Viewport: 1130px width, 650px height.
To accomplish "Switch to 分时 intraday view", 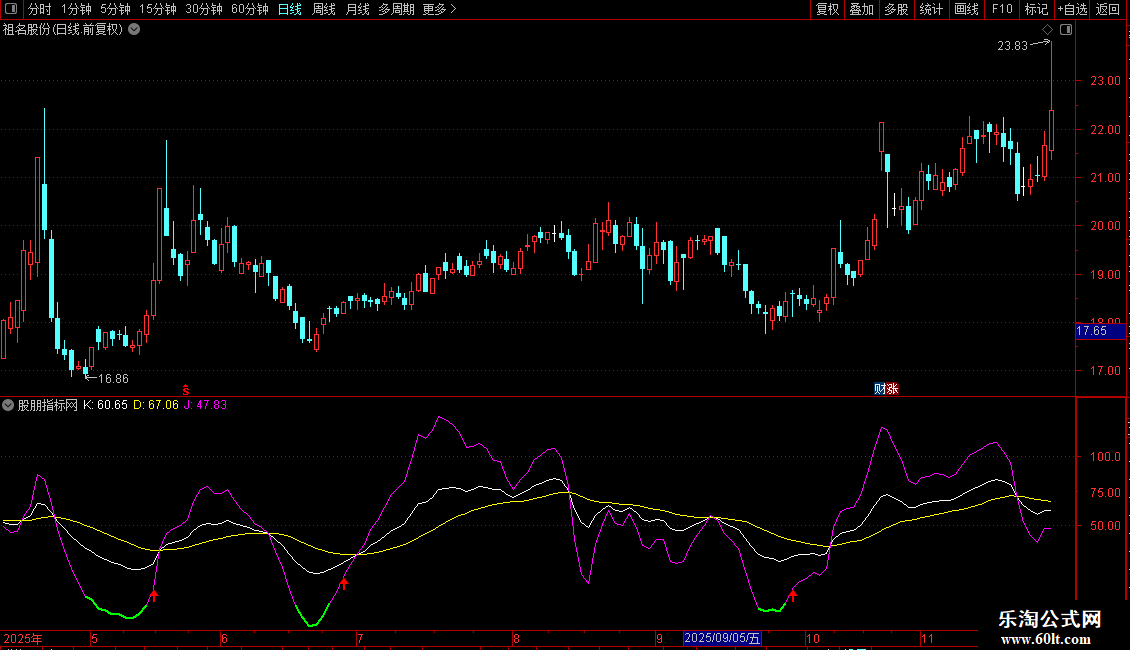I will click(x=39, y=9).
